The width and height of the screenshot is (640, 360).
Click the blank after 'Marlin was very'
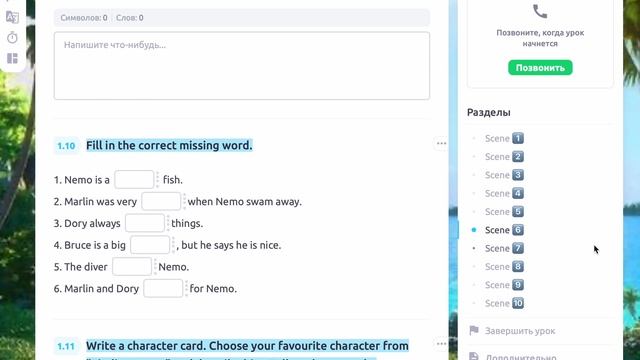tap(161, 201)
